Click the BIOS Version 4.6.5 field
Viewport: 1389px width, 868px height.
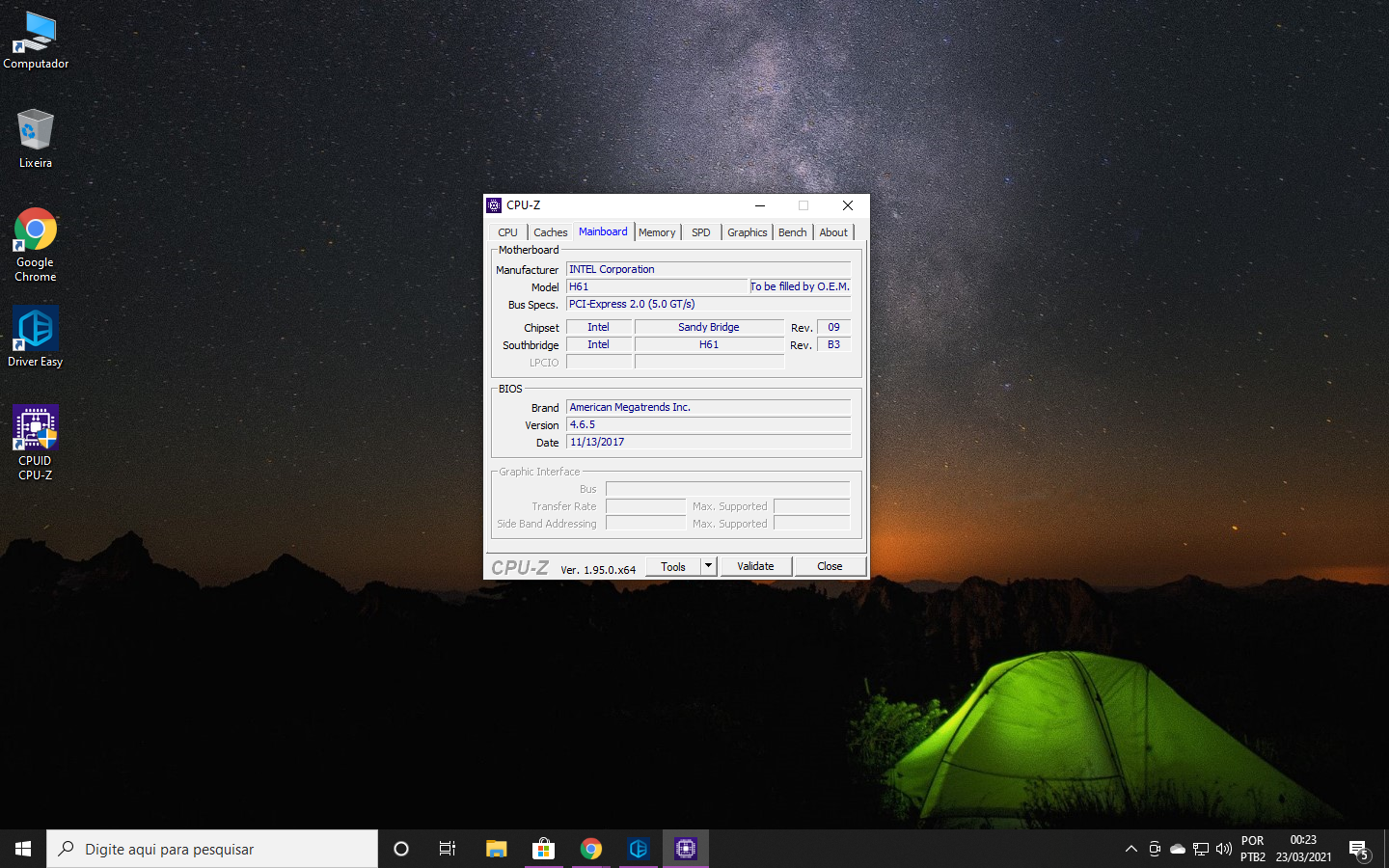708,425
